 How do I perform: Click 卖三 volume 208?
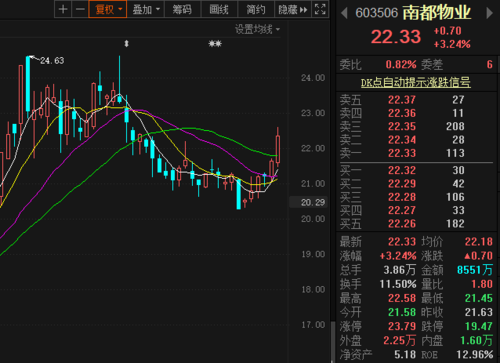[x=455, y=126]
